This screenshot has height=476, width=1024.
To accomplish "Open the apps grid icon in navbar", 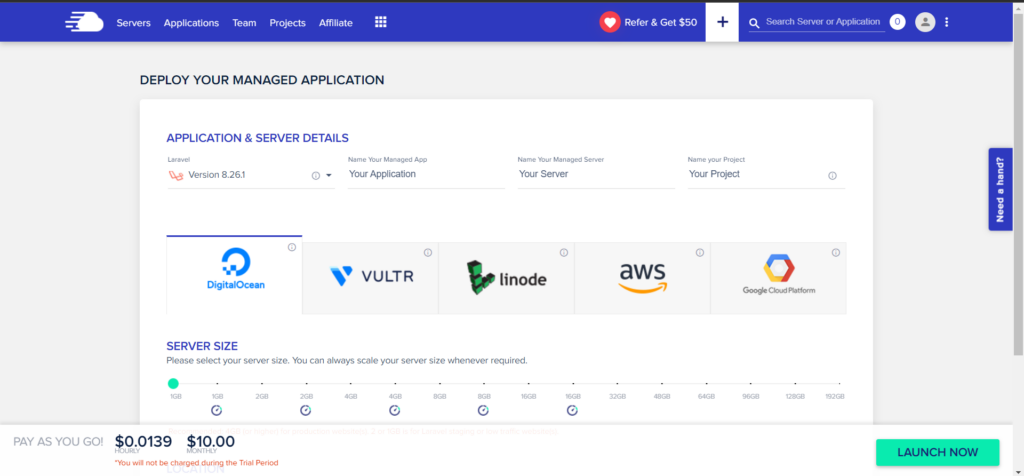I will (381, 22).
